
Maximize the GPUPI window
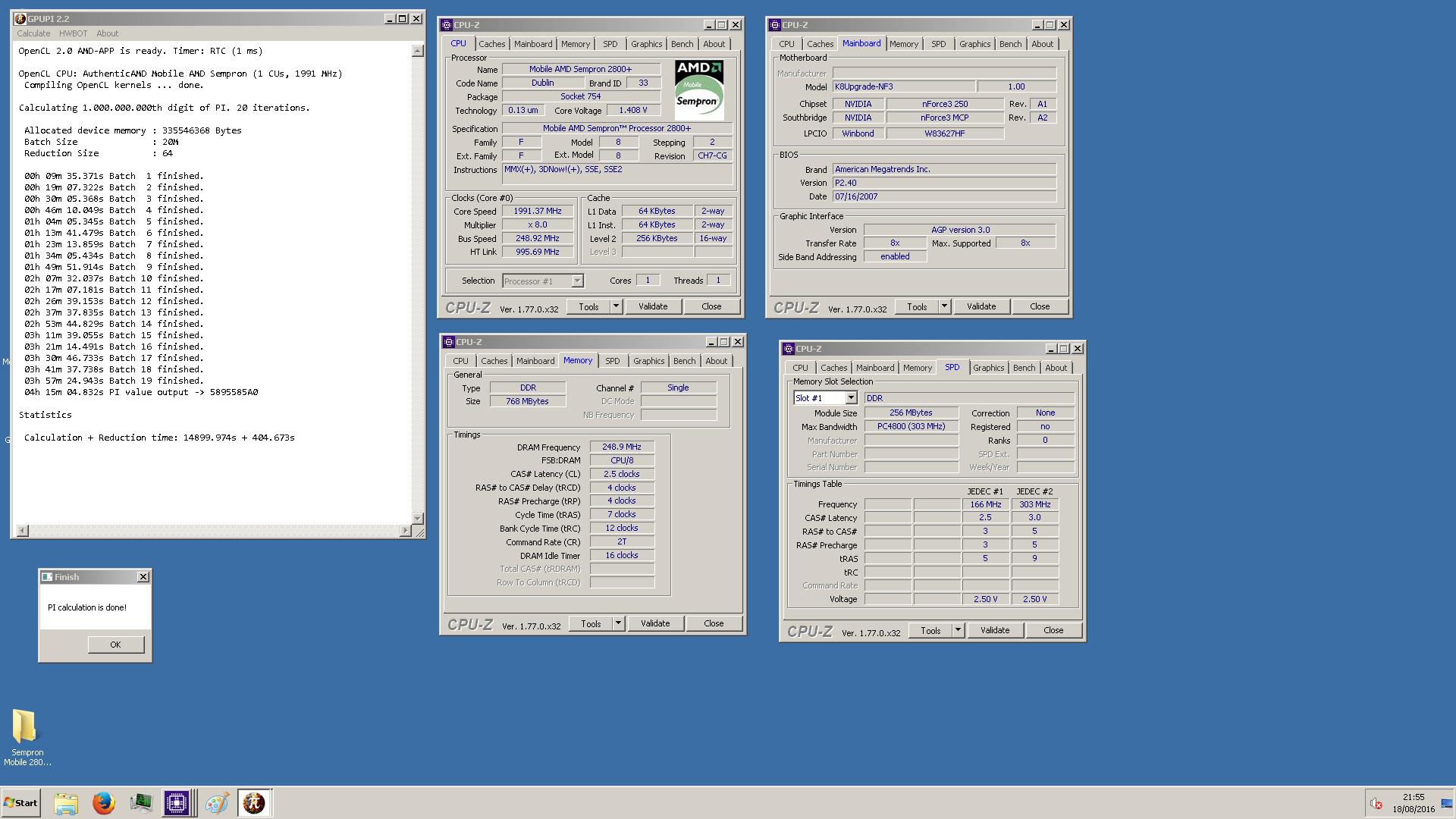[x=403, y=18]
